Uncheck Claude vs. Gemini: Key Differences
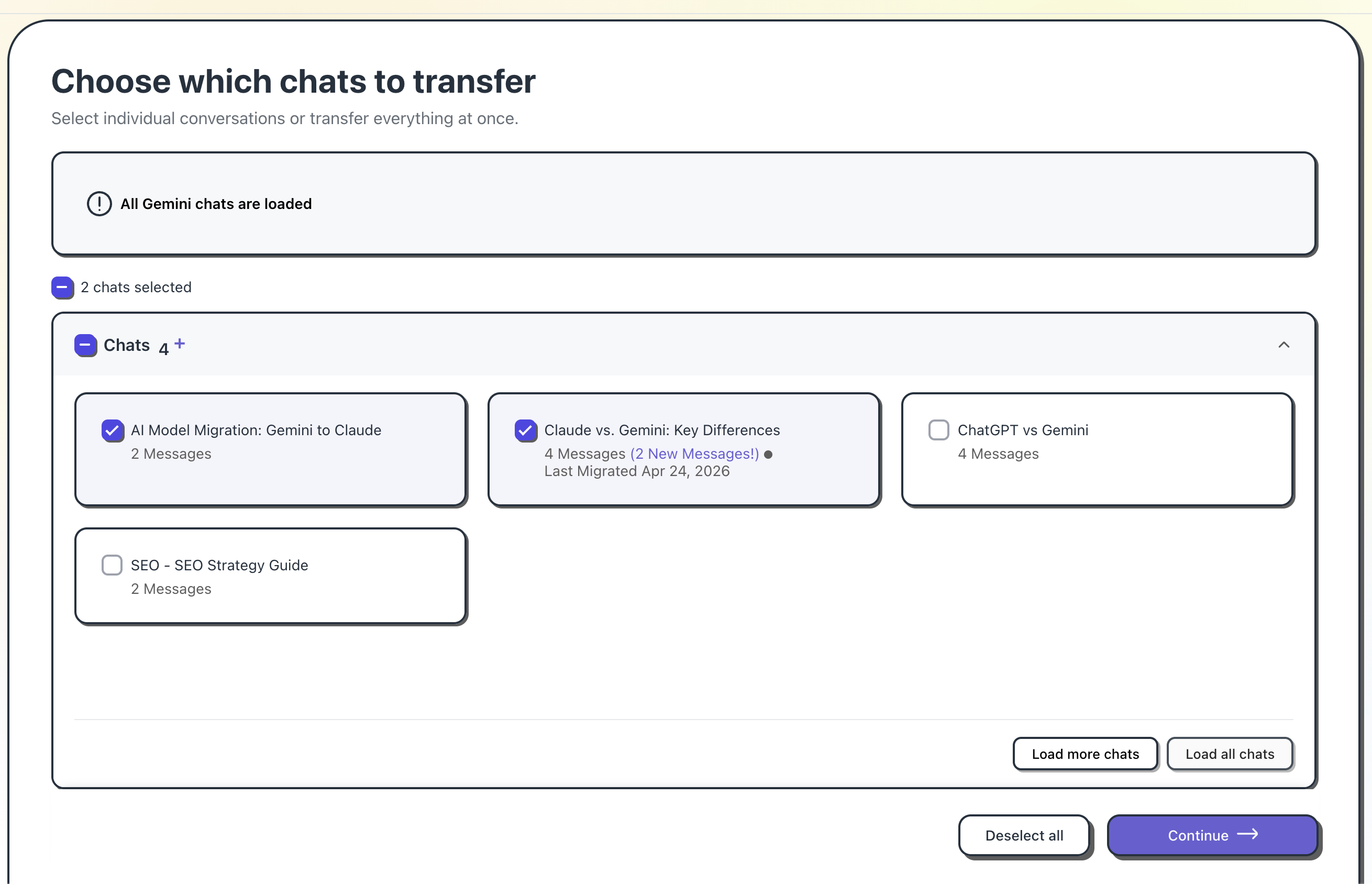The height and width of the screenshot is (884, 1372). click(526, 430)
